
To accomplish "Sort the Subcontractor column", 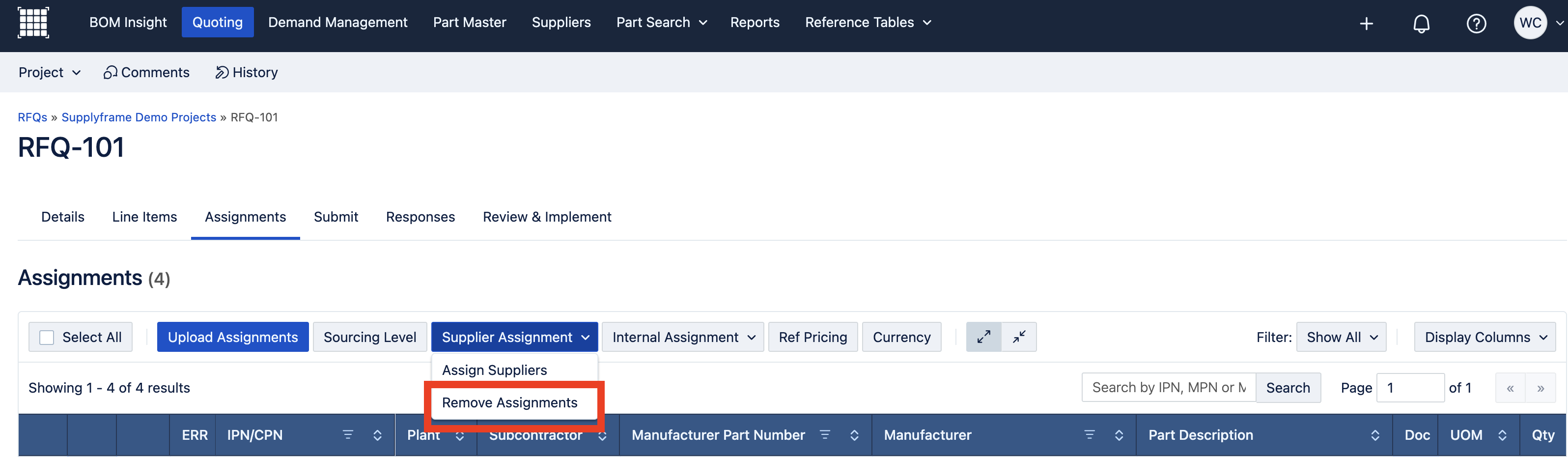I will coord(602,436).
